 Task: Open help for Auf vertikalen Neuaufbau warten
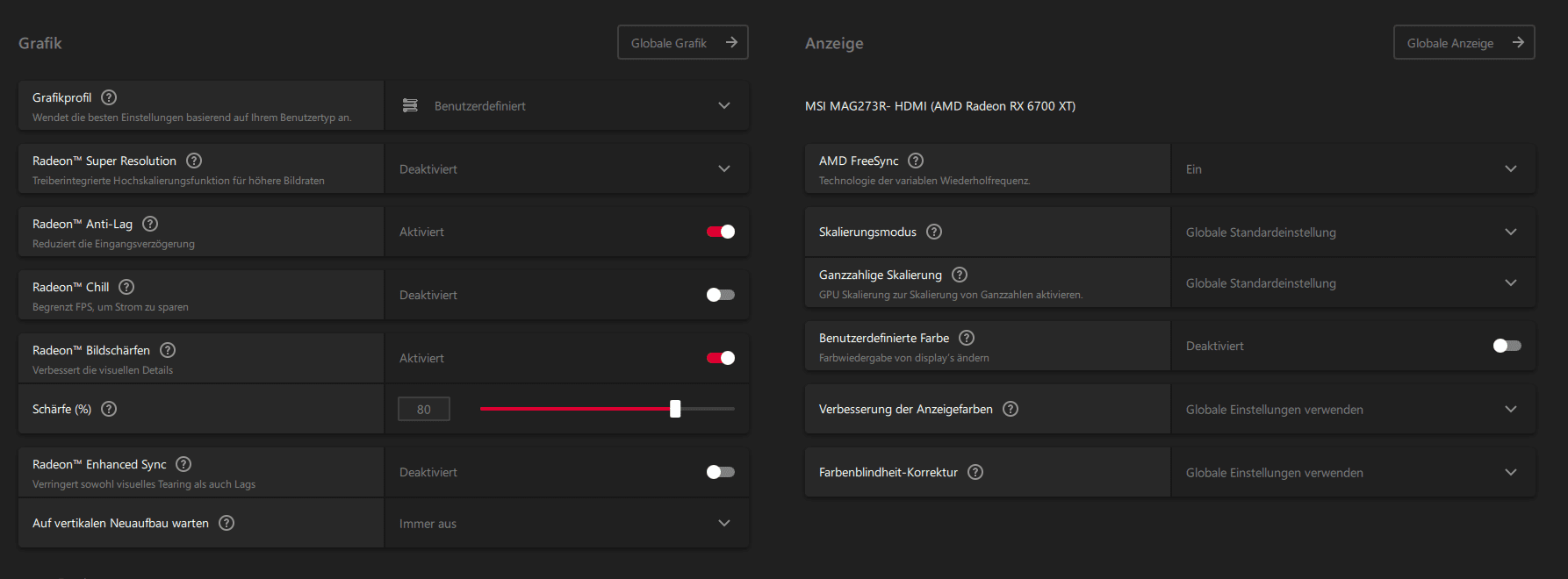(227, 523)
